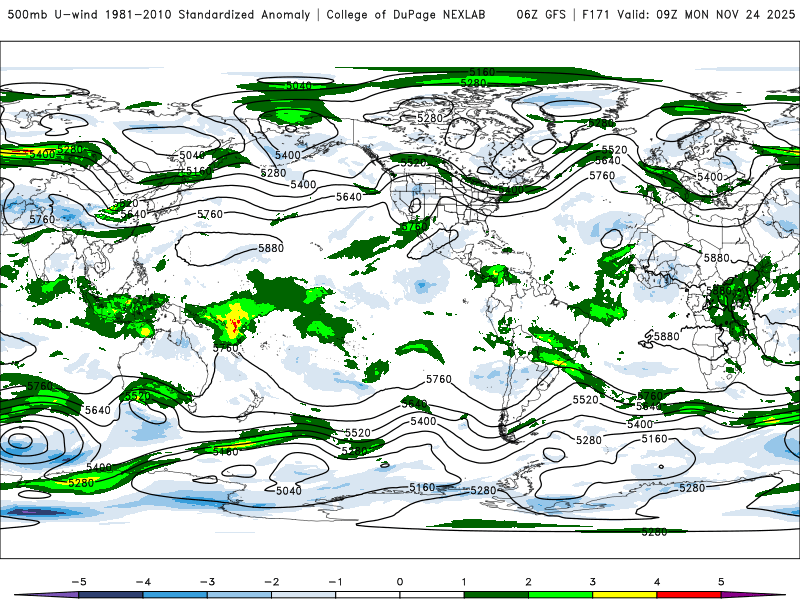Click the '5520' contour label over the North Atlantic
This screenshot has height=600, width=800.
tap(614, 149)
